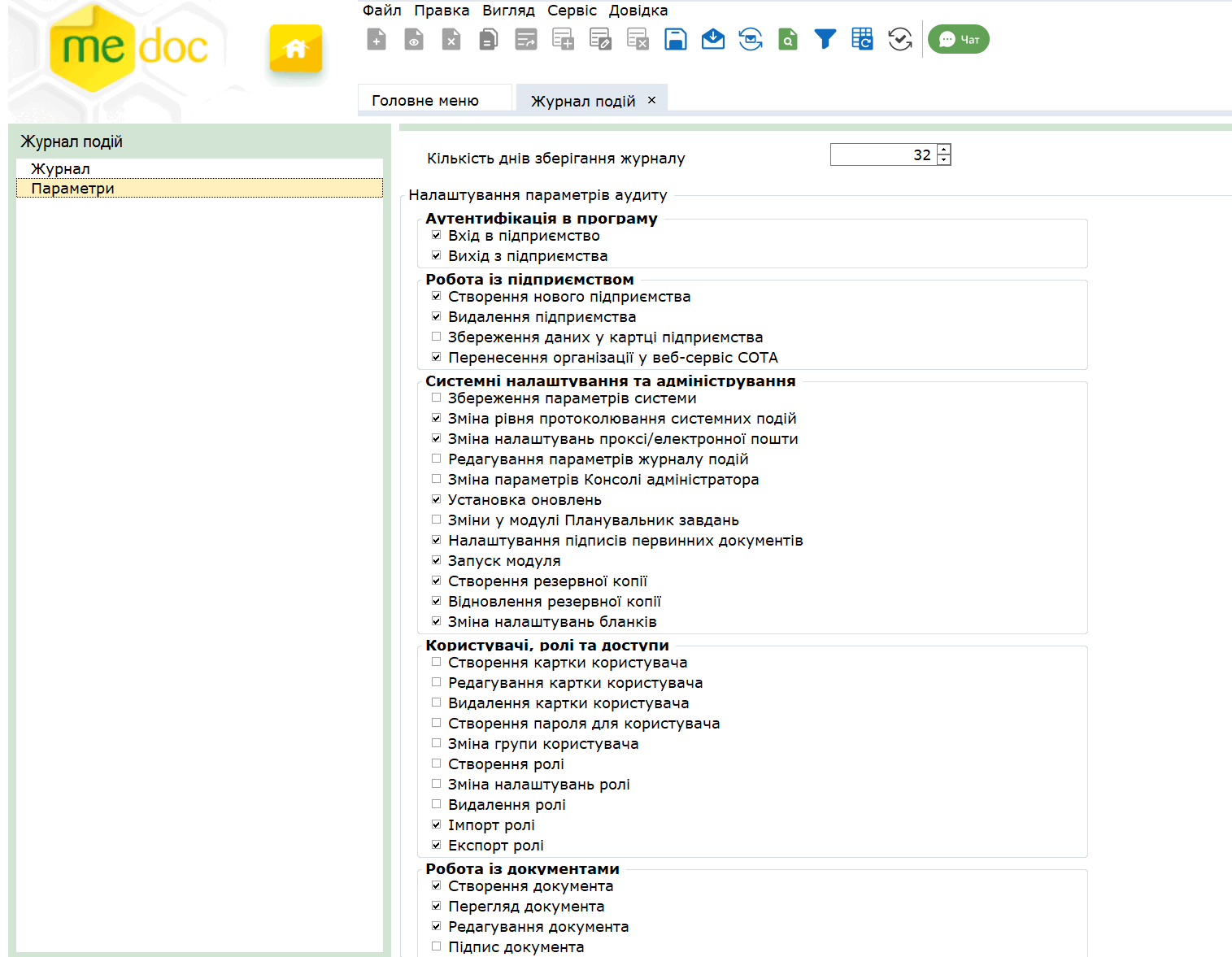Switch to Головне меню tab
This screenshot has height=957, width=1232.
(x=425, y=100)
